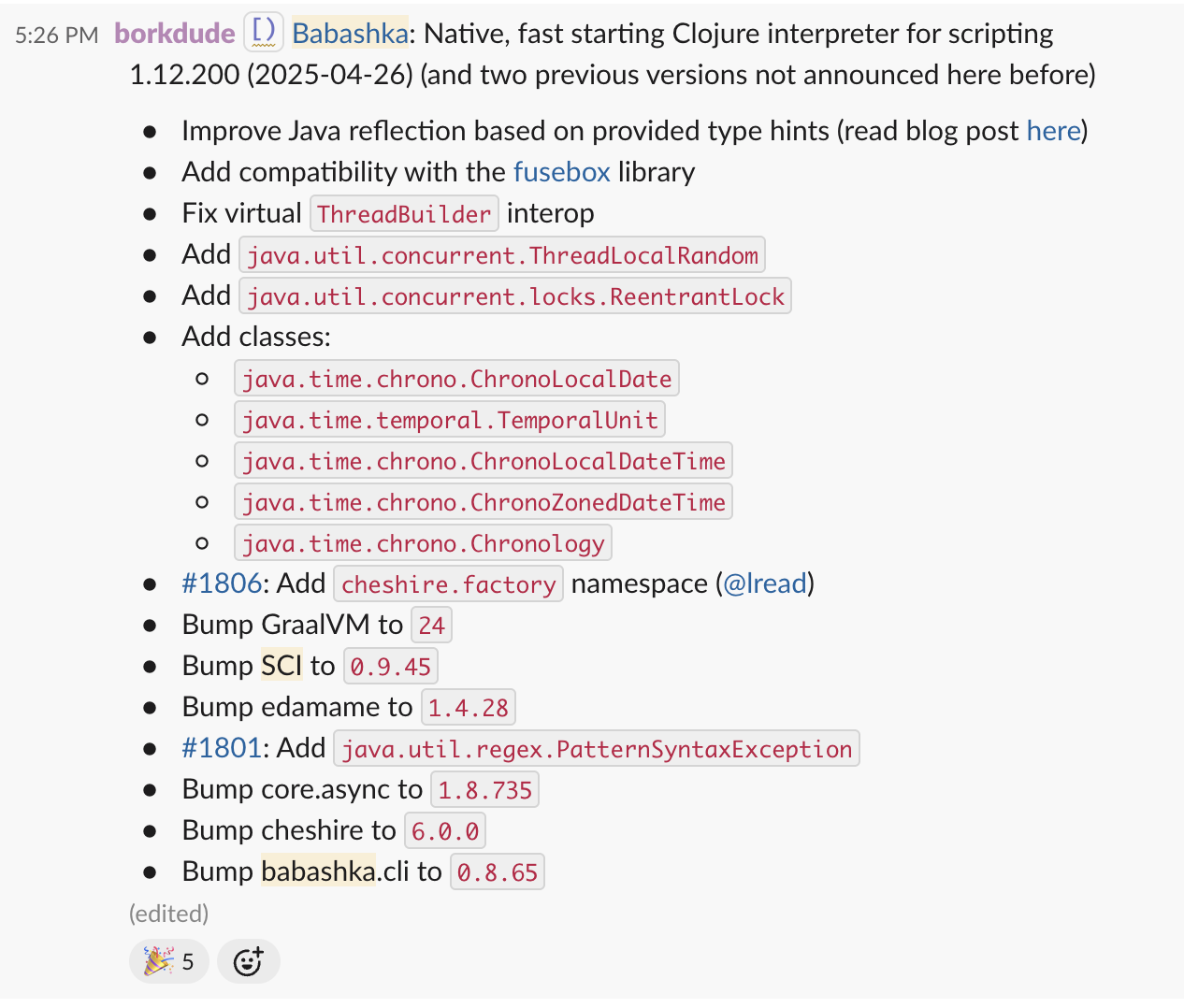Follow the 'here' blog post link
The image size is (1184, 1008).
pos(1053,131)
